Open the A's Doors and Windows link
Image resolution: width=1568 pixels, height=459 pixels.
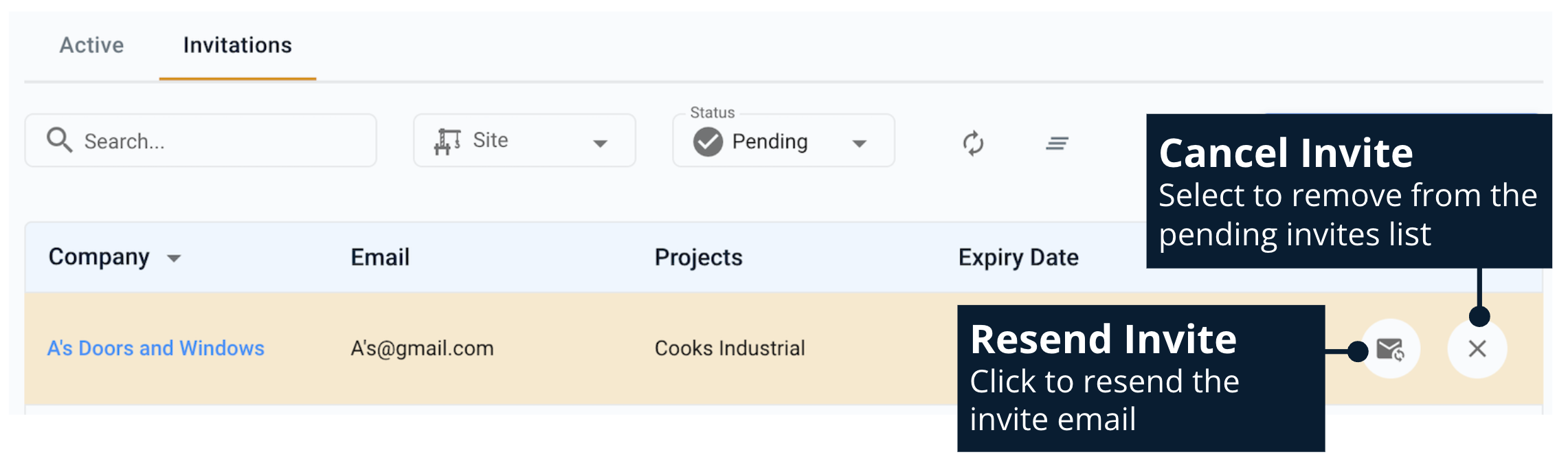coord(155,348)
